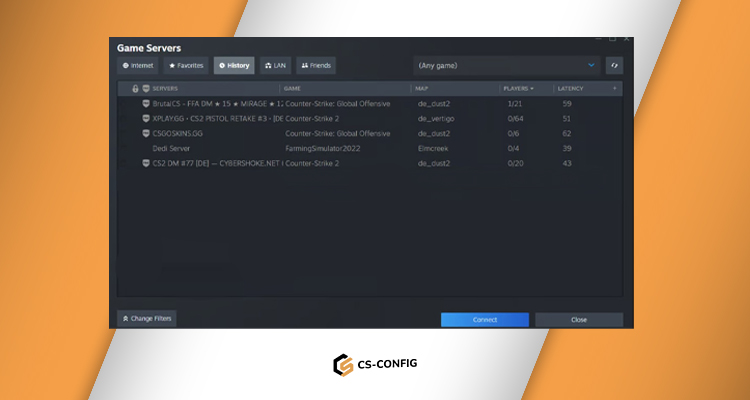The width and height of the screenshot is (750, 400).
Task: Sort by the Latency column header
Action: tap(570, 89)
